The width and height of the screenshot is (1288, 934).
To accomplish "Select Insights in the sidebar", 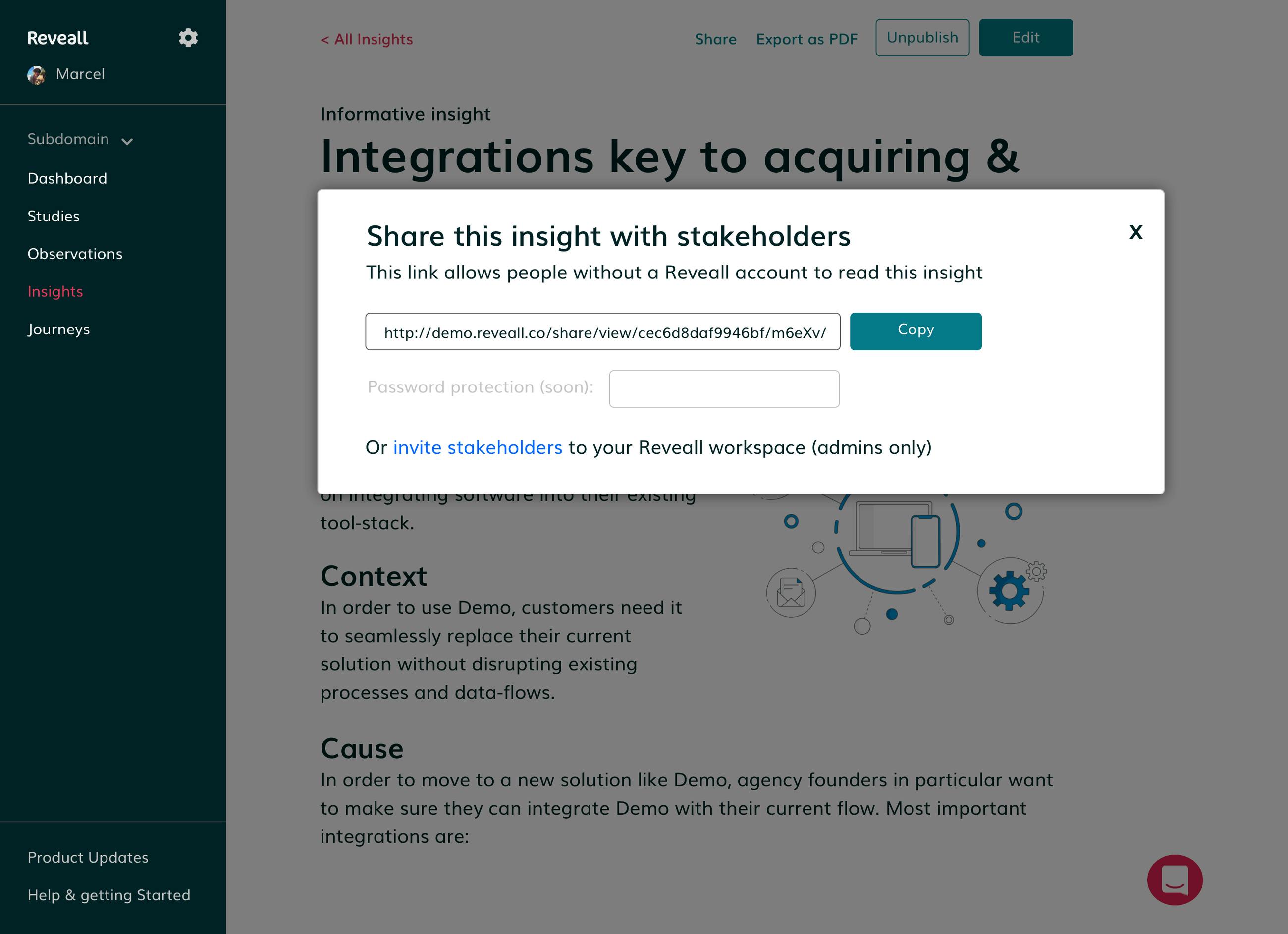I will click(x=55, y=291).
